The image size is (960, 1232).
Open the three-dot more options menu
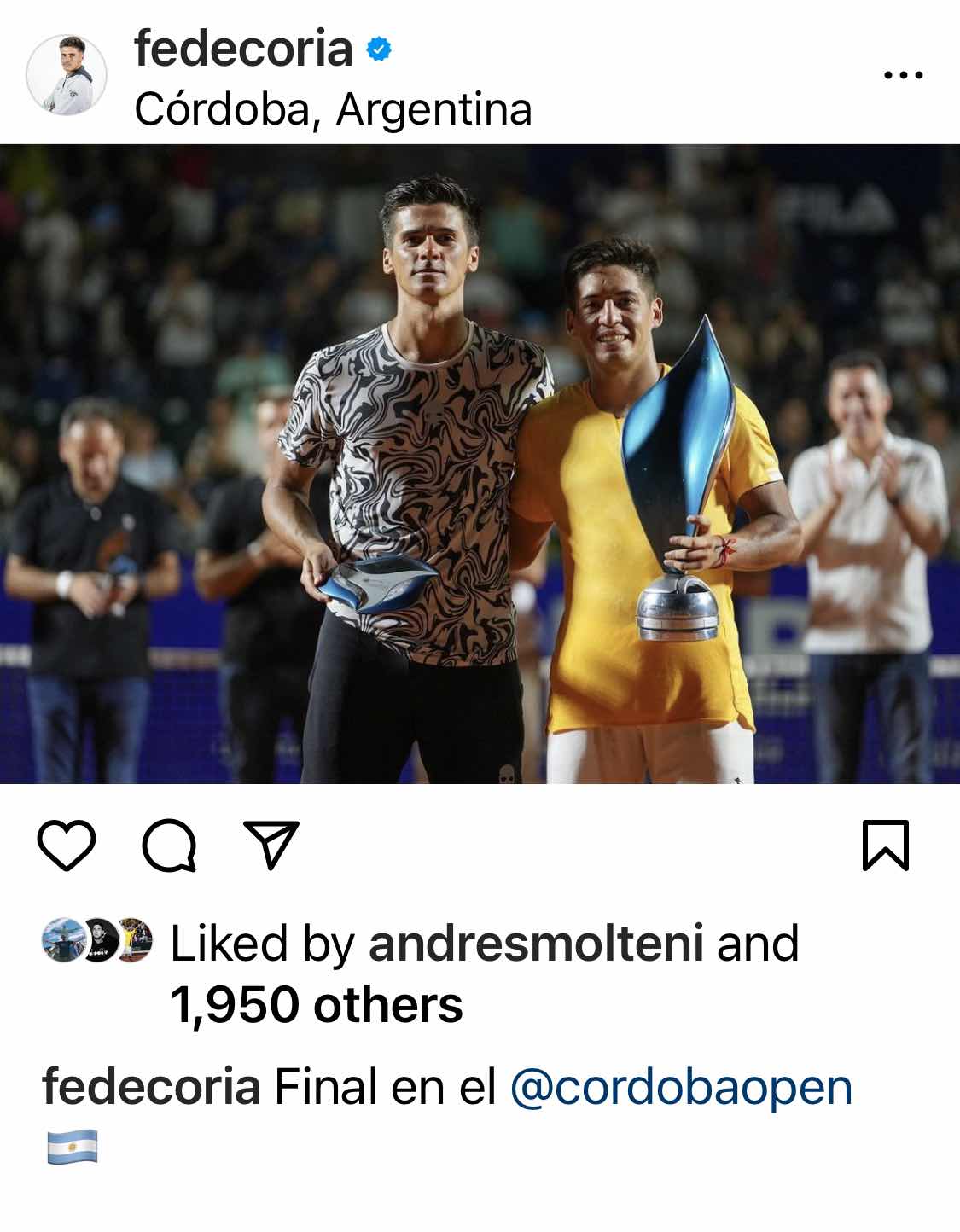click(x=903, y=75)
